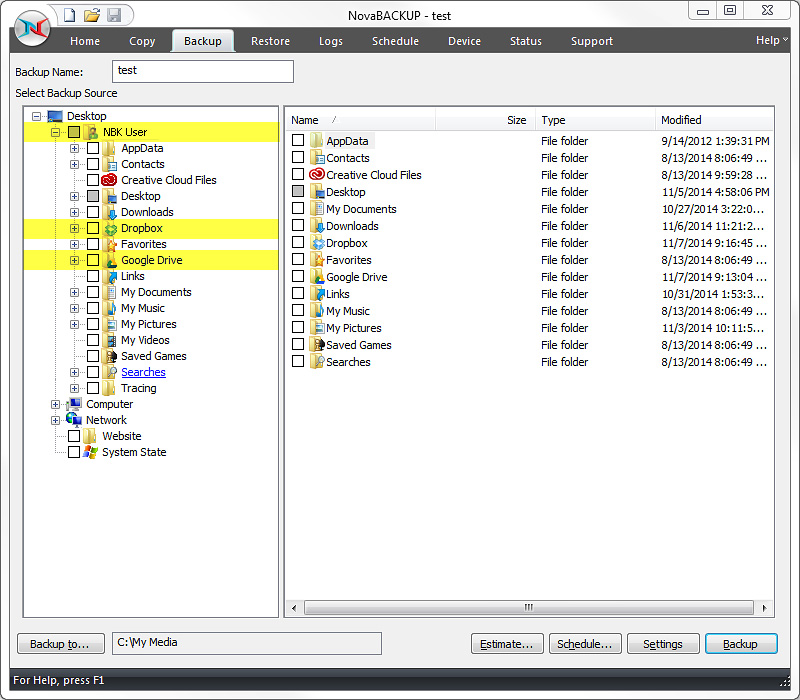Click the Links icon in file list
Screen dimensions: 800x700
click(x=317, y=294)
